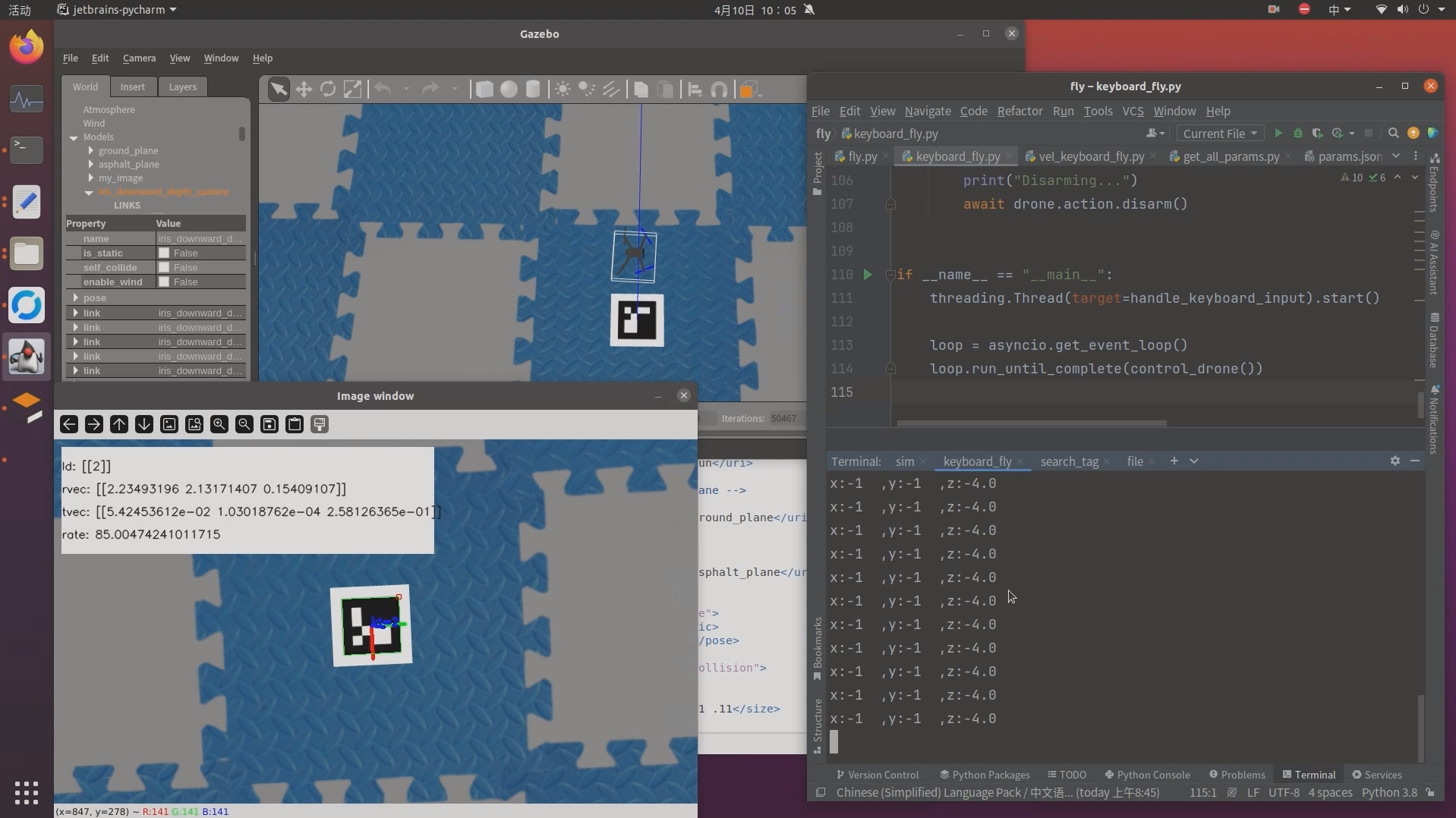Add a spot light in Gazebo
The image size is (1456, 818).
coord(587,90)
